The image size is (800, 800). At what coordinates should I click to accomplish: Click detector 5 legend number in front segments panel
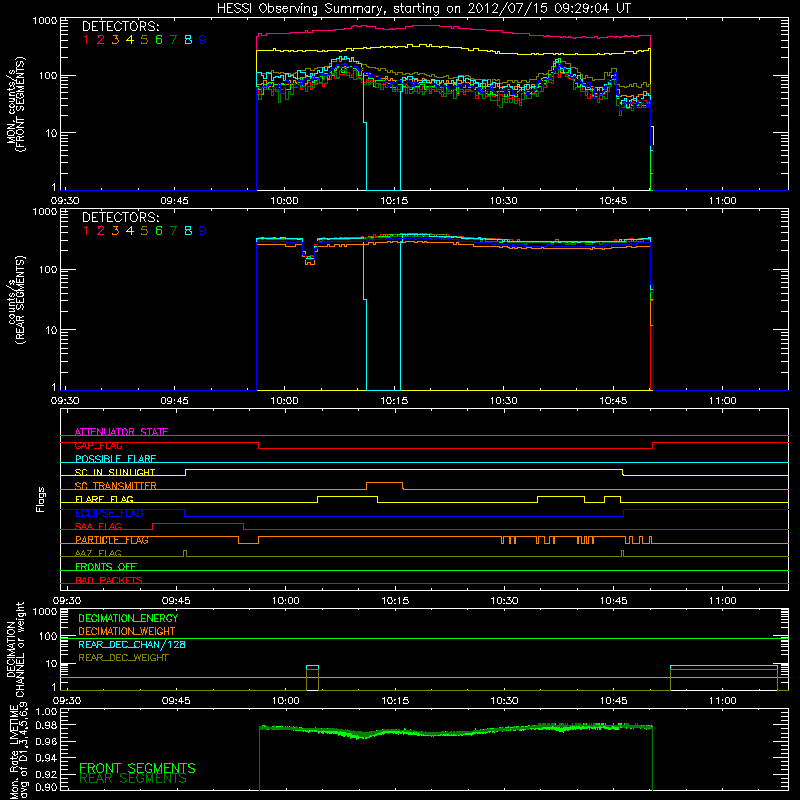144,40
